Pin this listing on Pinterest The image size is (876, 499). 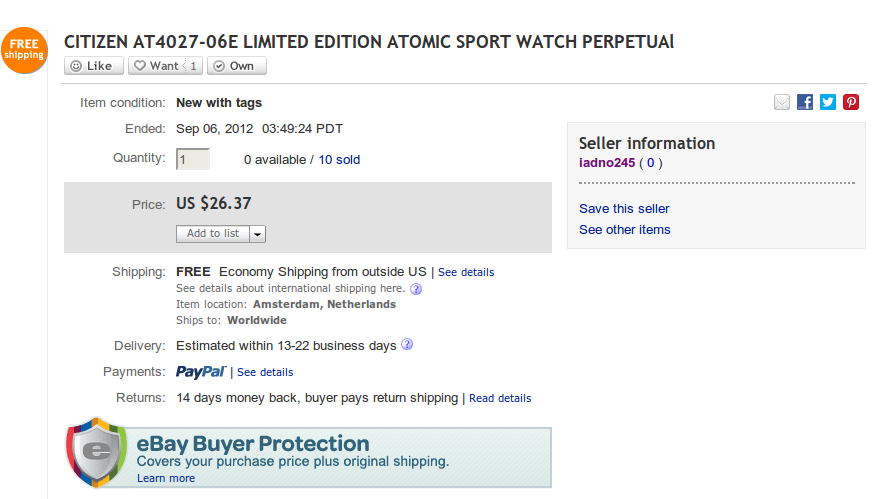point(851,102)
